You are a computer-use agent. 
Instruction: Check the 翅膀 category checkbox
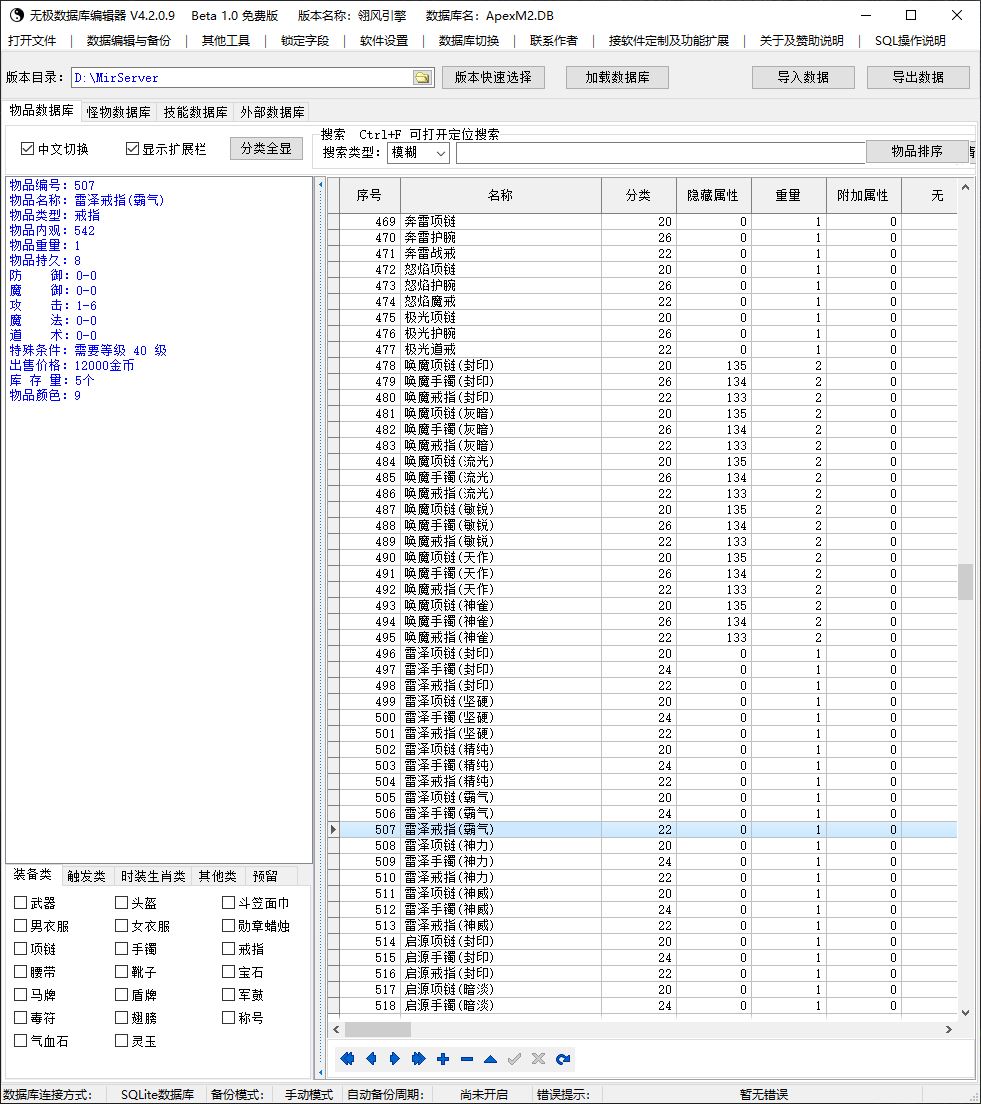point(121,1018)
